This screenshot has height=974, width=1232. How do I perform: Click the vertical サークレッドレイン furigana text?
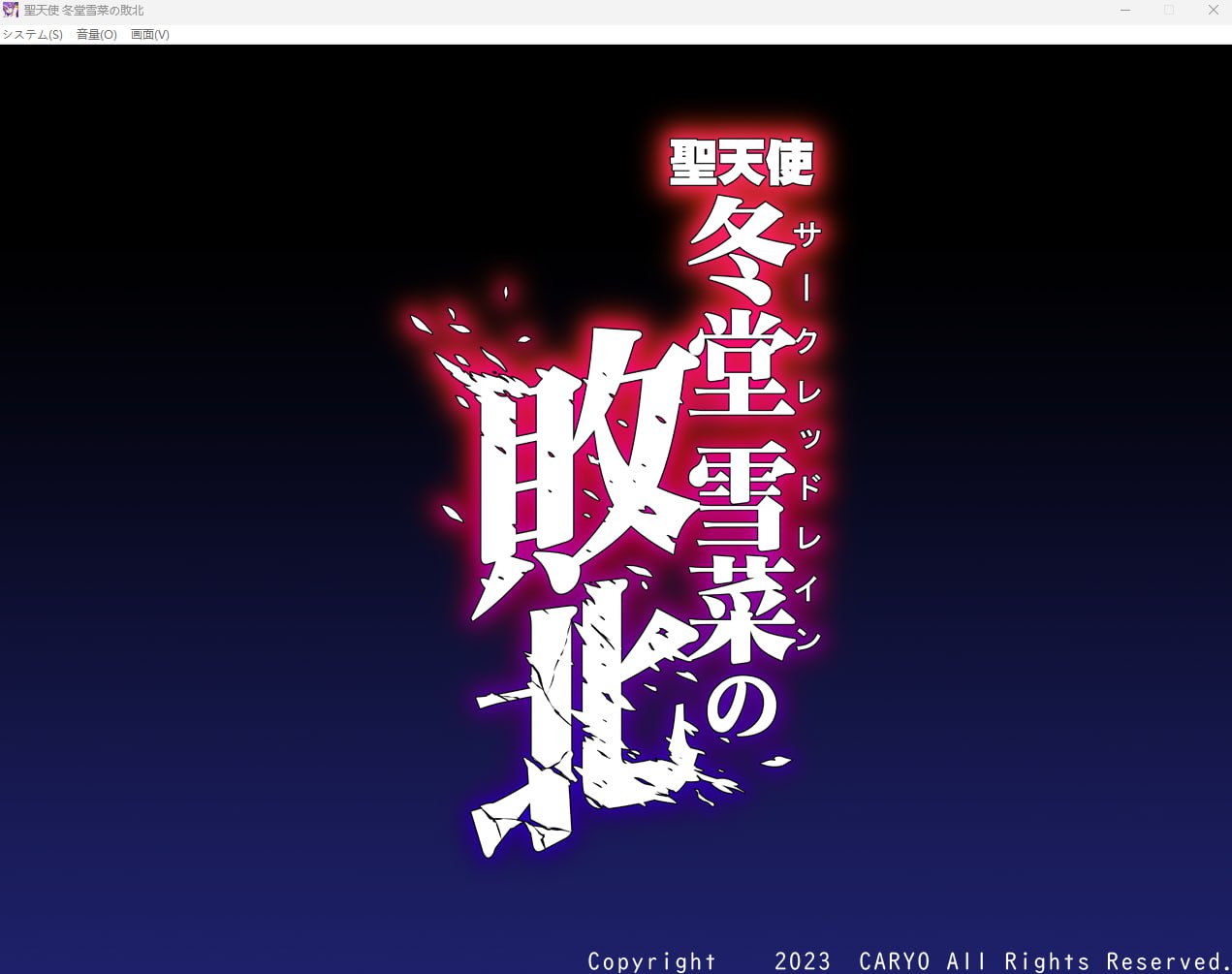807,436
